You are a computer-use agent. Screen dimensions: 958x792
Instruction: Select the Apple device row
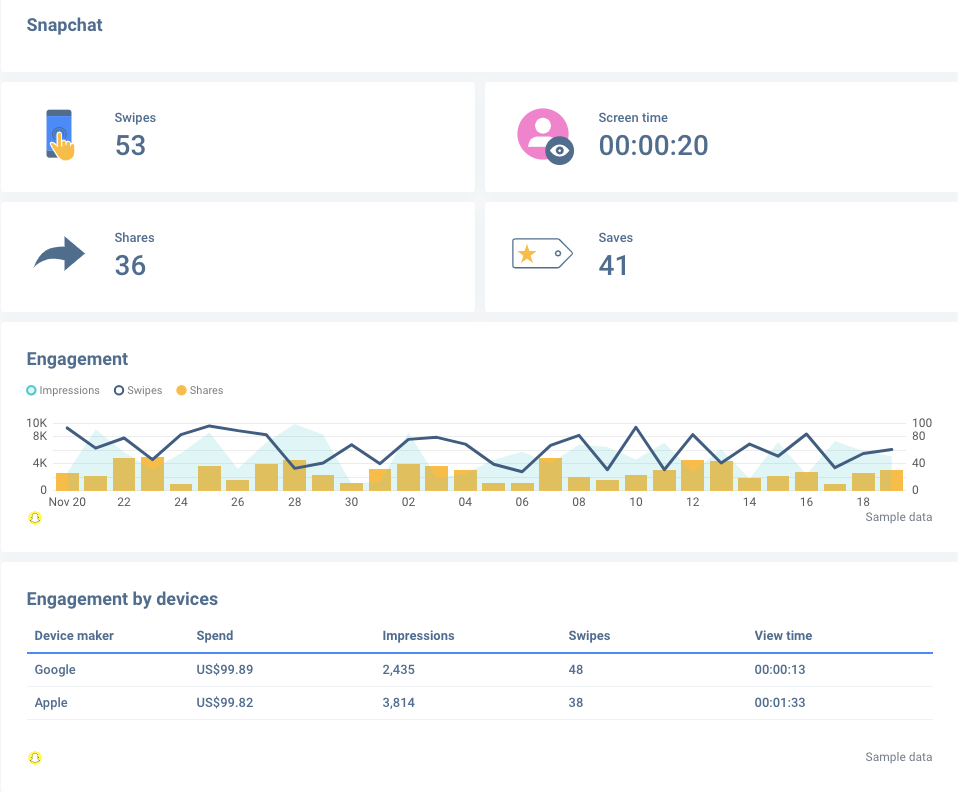[480, 703]
